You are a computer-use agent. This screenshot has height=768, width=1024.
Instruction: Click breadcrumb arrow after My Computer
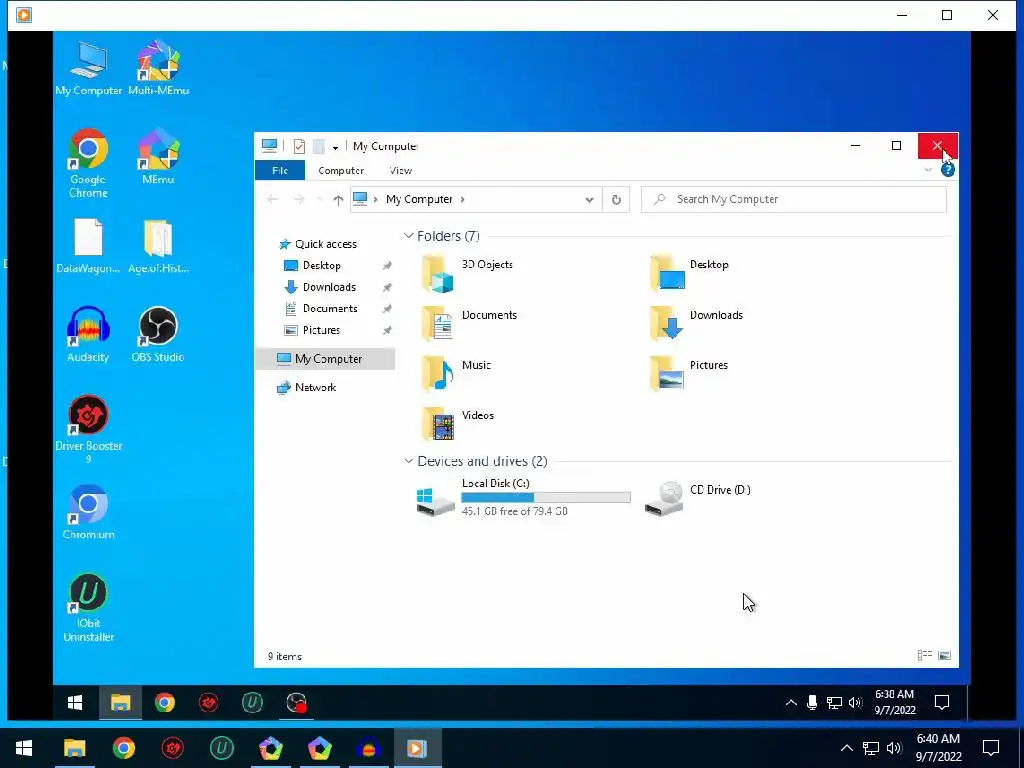[x=462, y=199]
